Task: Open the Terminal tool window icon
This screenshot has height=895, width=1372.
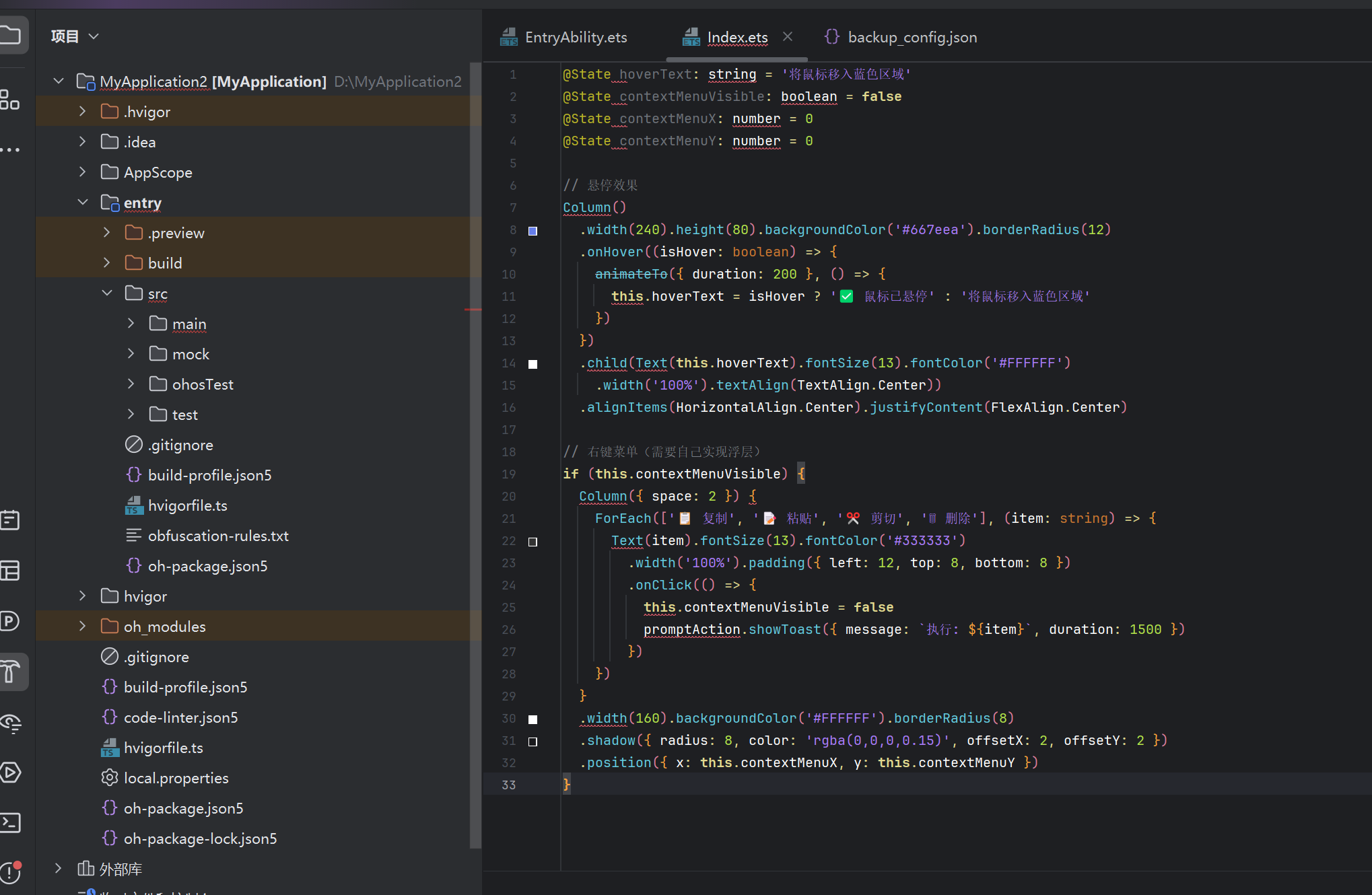Action: pyautogui.click(x=10, y=822)
